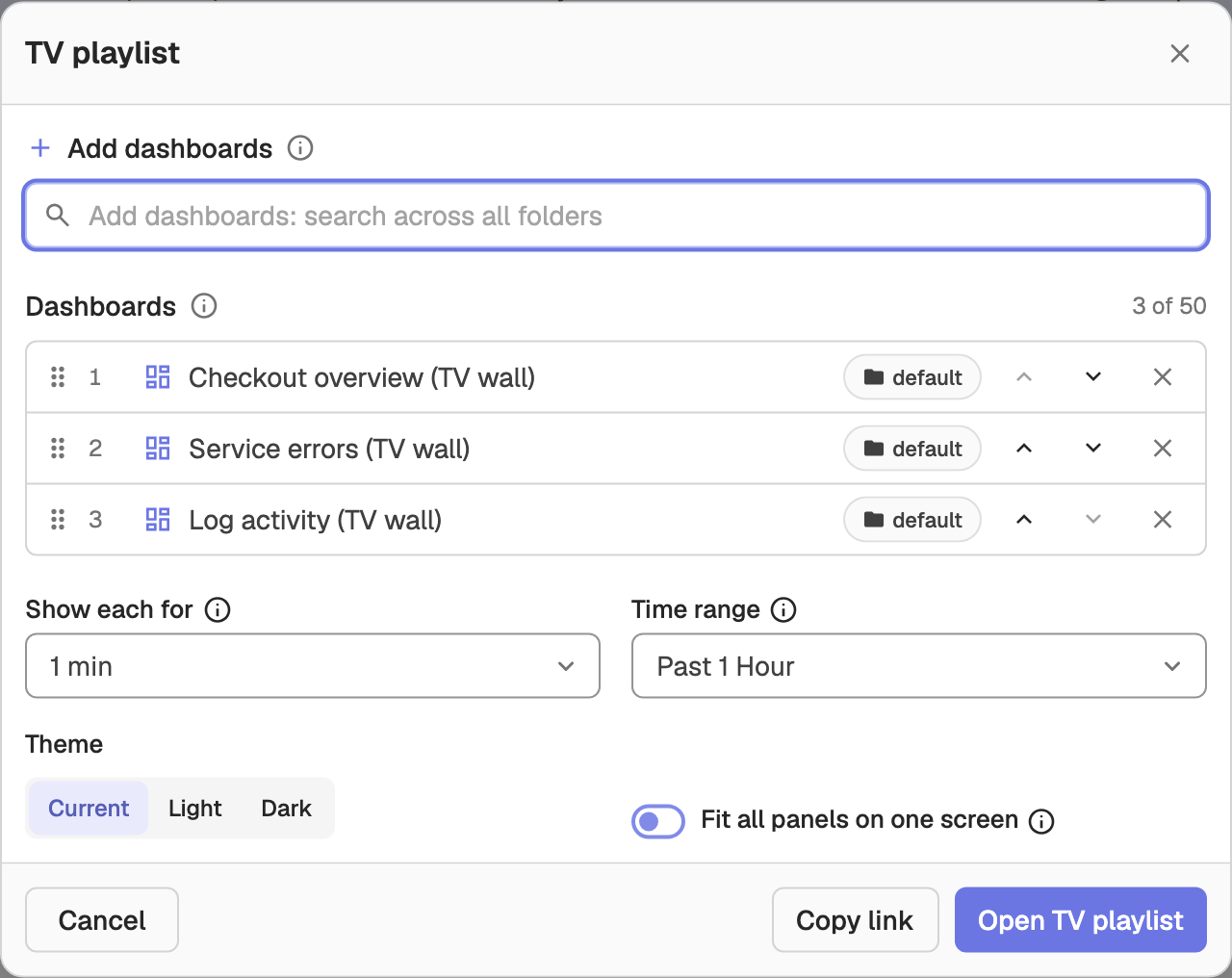Grab the drag handle for Service errors row
The width and height of the screenshot is (1232, 978).
58,449
